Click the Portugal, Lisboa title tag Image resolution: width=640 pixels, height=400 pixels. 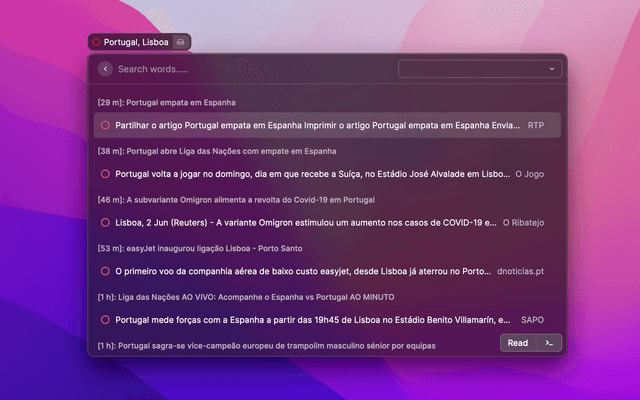point(136,42)
